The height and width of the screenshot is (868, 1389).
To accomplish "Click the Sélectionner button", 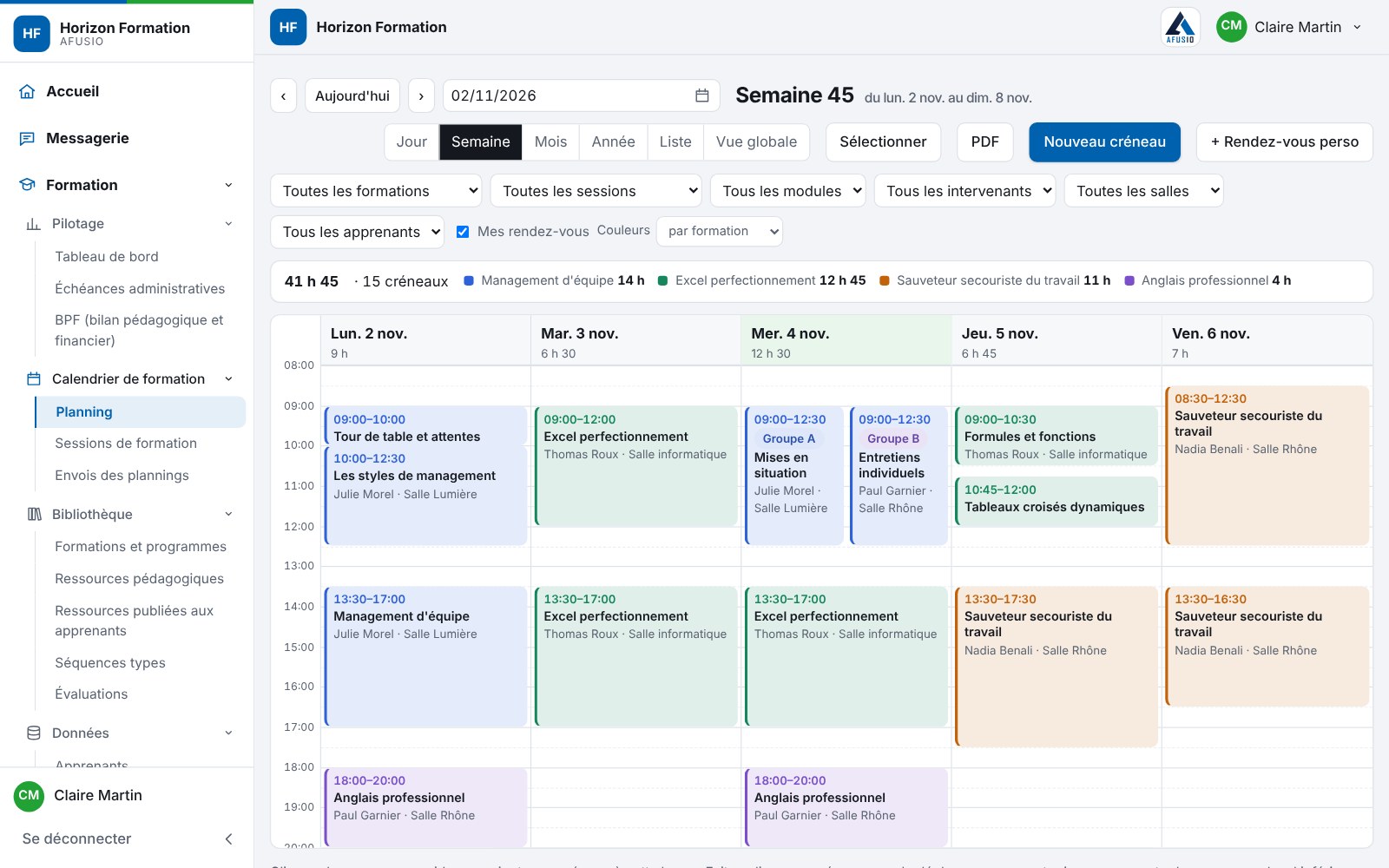I will click(x=883, y=142).
